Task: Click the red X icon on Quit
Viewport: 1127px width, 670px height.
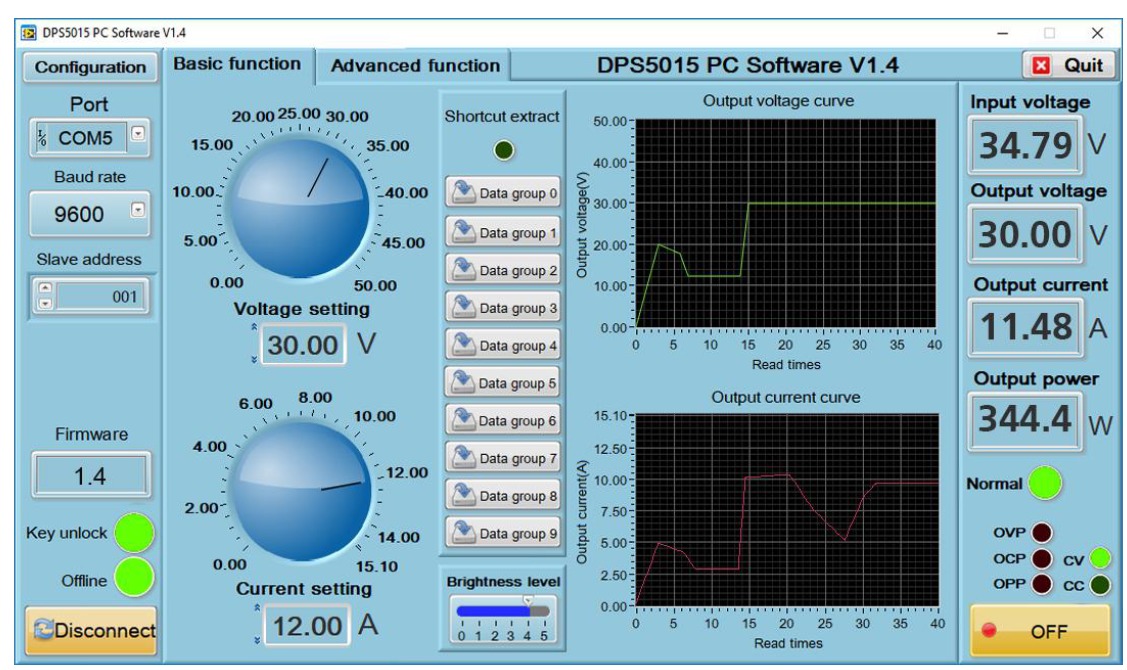Action: pyautogui.click(x=1041, y=66)
